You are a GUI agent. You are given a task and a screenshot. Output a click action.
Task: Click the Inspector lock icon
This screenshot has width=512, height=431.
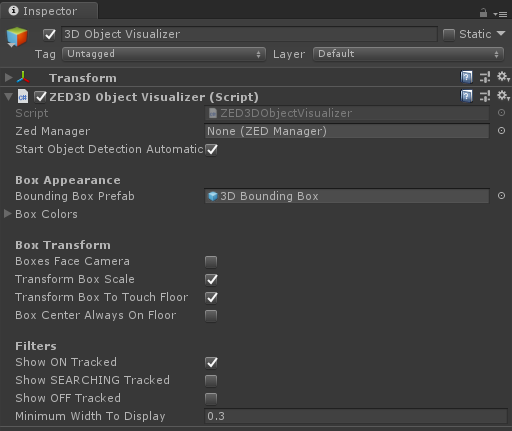pyautogui.click(x=483, y=13)
